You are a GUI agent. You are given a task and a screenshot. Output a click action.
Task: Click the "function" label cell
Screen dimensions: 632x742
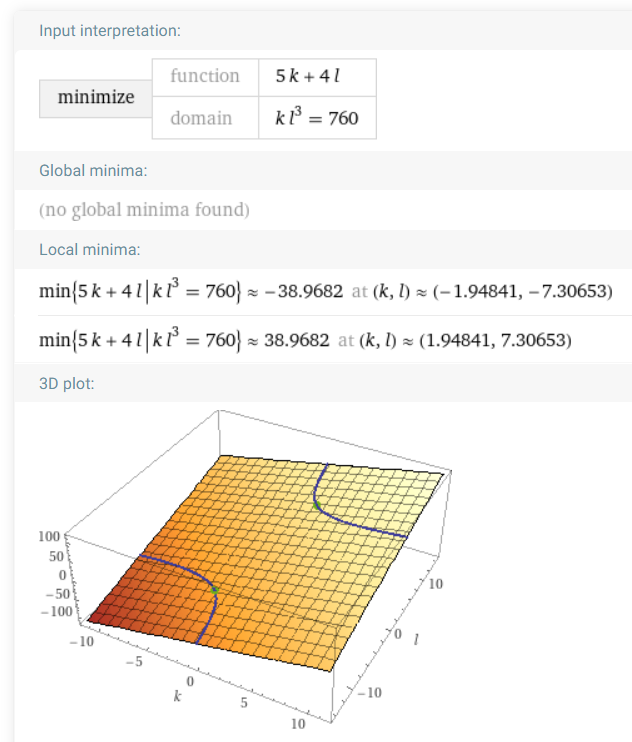coord(205,76)
